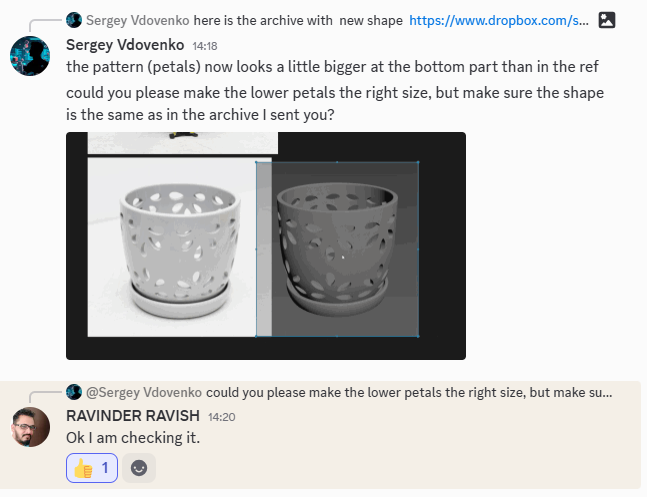647x497 pixels.
Task: Jump to the quoted 'could you please make' reply
Action: click(x=409, y=392)
